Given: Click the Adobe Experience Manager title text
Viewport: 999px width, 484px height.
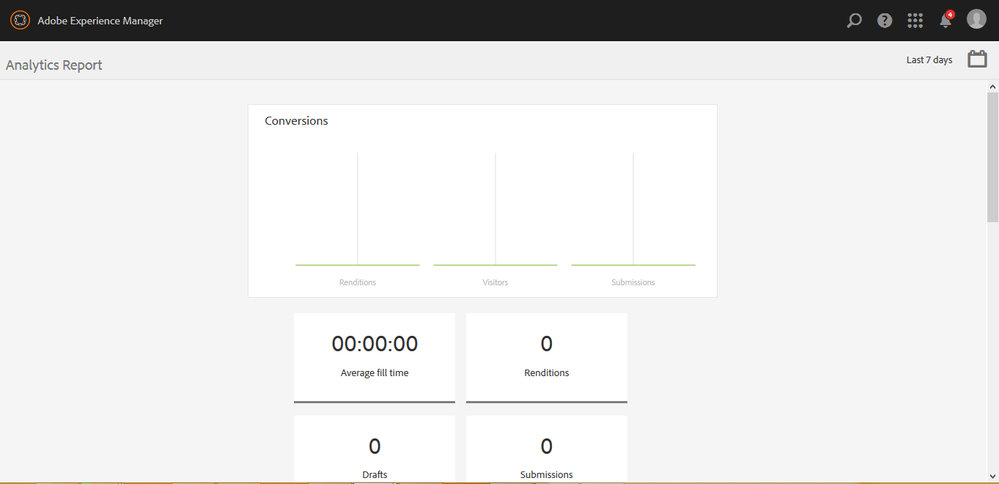Looking at the screenshot, I should click(x=100, y=21).
